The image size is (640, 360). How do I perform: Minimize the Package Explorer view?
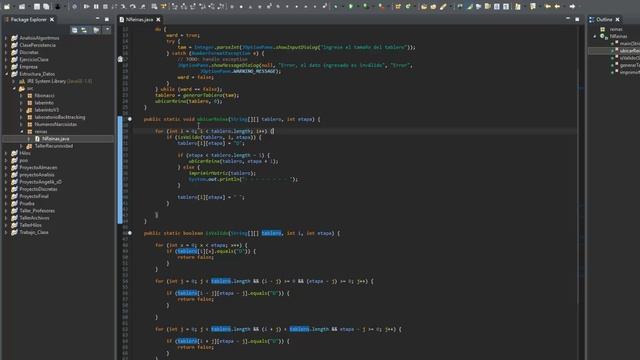[98, 19]
